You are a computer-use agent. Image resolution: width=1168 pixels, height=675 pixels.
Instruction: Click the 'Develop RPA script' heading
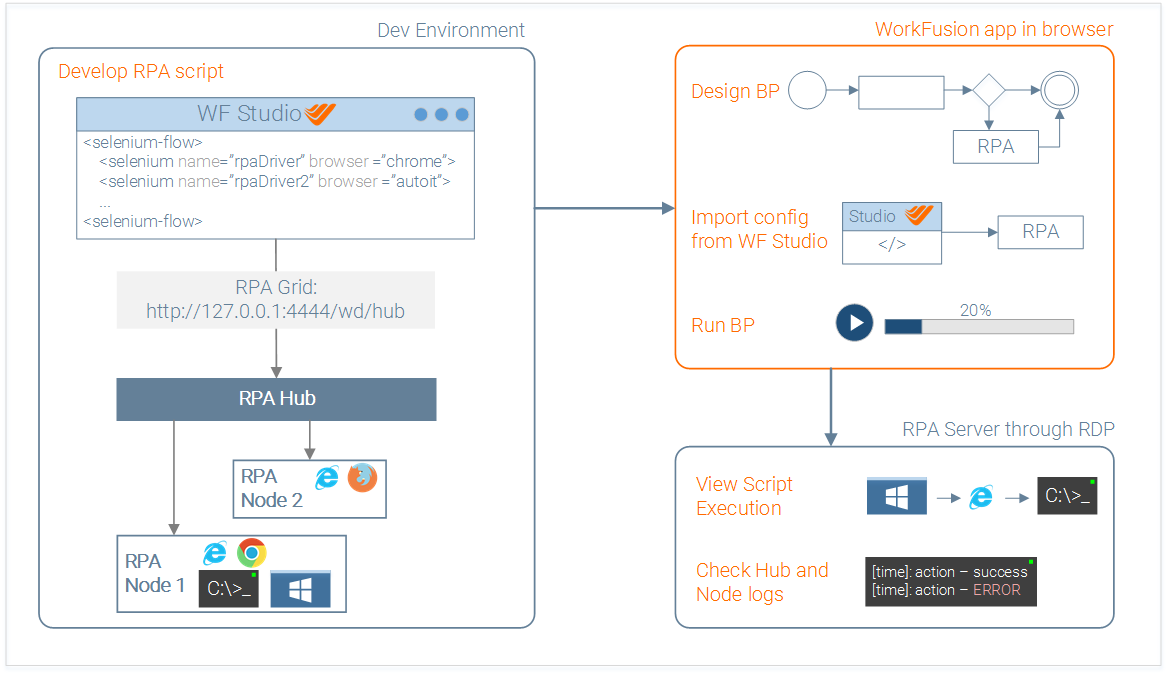click(x=141, y=72)
